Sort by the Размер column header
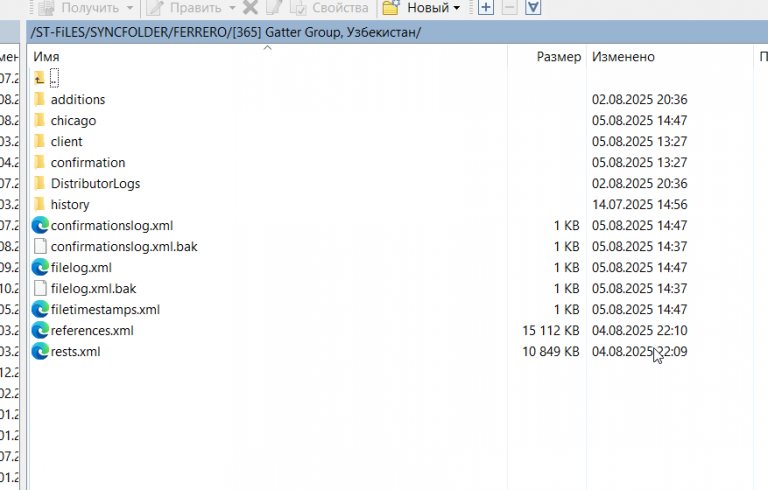The width and height of the screenshot is (768, 490). [x=558, y=57]
